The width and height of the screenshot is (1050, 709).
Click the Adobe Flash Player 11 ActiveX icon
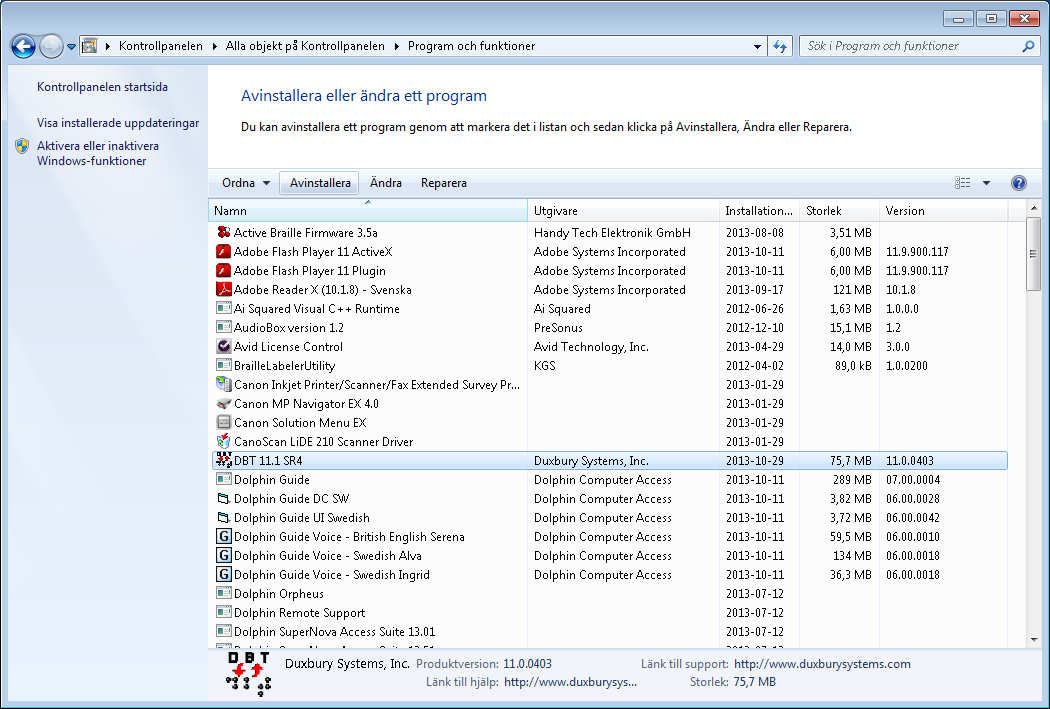pyautogui.click(x=224, y=252)
